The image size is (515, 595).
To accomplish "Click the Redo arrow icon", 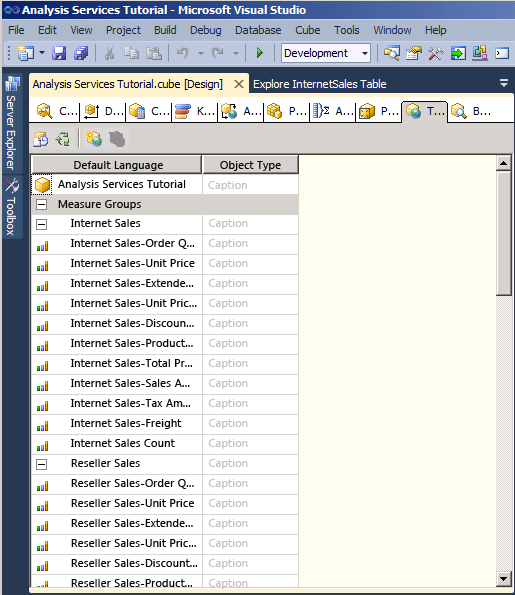I will pos(217,53).
